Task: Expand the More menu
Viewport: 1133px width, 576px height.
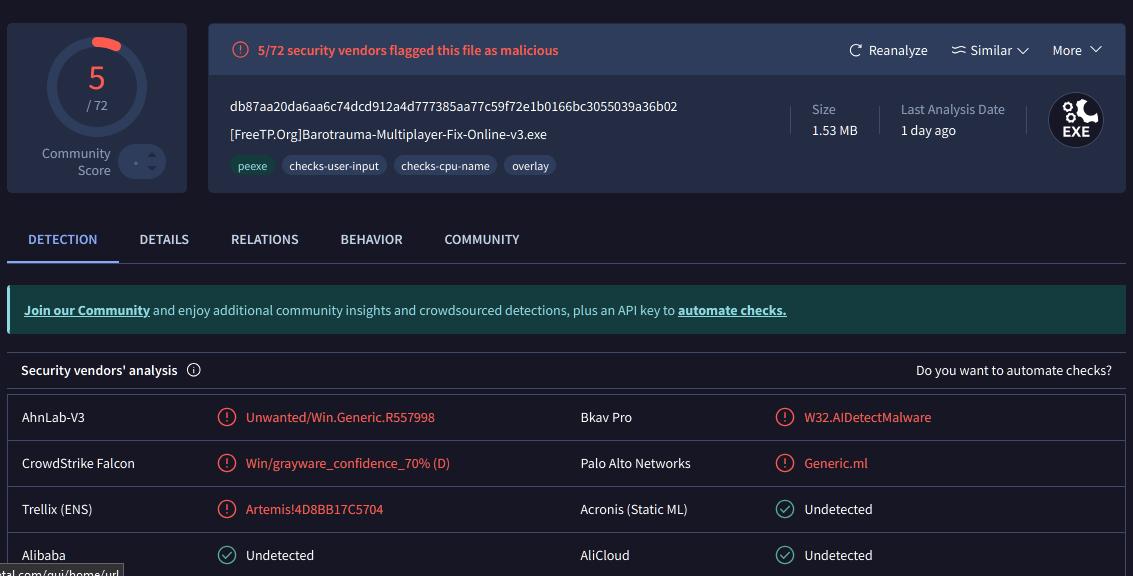Action: [x=1077, y=50]
